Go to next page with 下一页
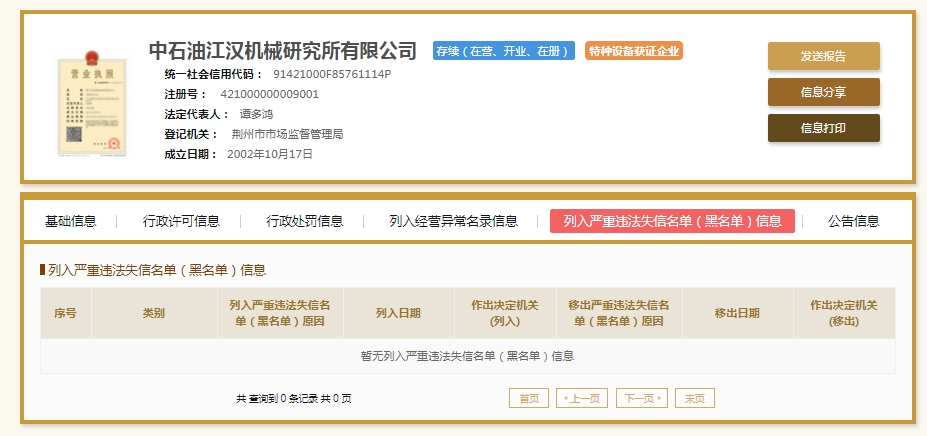Image resolution: width=927 pixels, height=436 pixels. pos(641,398)
